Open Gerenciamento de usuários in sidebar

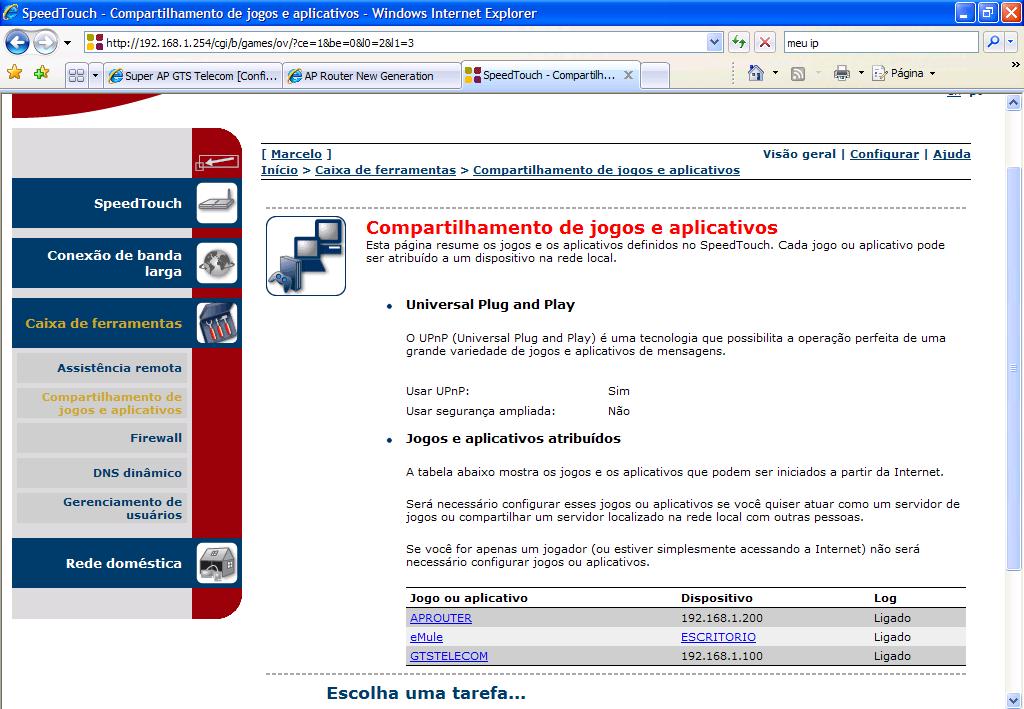pos(102,508)
